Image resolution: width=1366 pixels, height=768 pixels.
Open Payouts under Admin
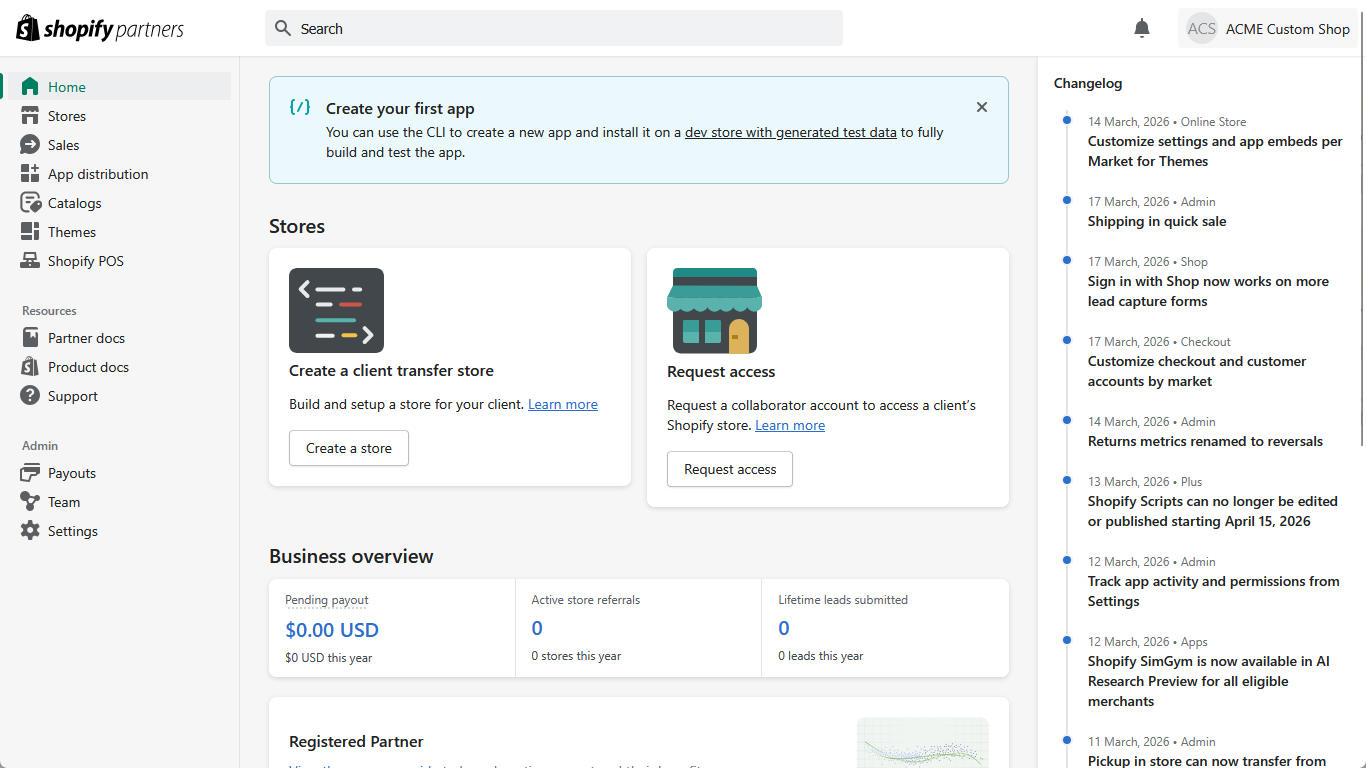click(x=119, y=473)
